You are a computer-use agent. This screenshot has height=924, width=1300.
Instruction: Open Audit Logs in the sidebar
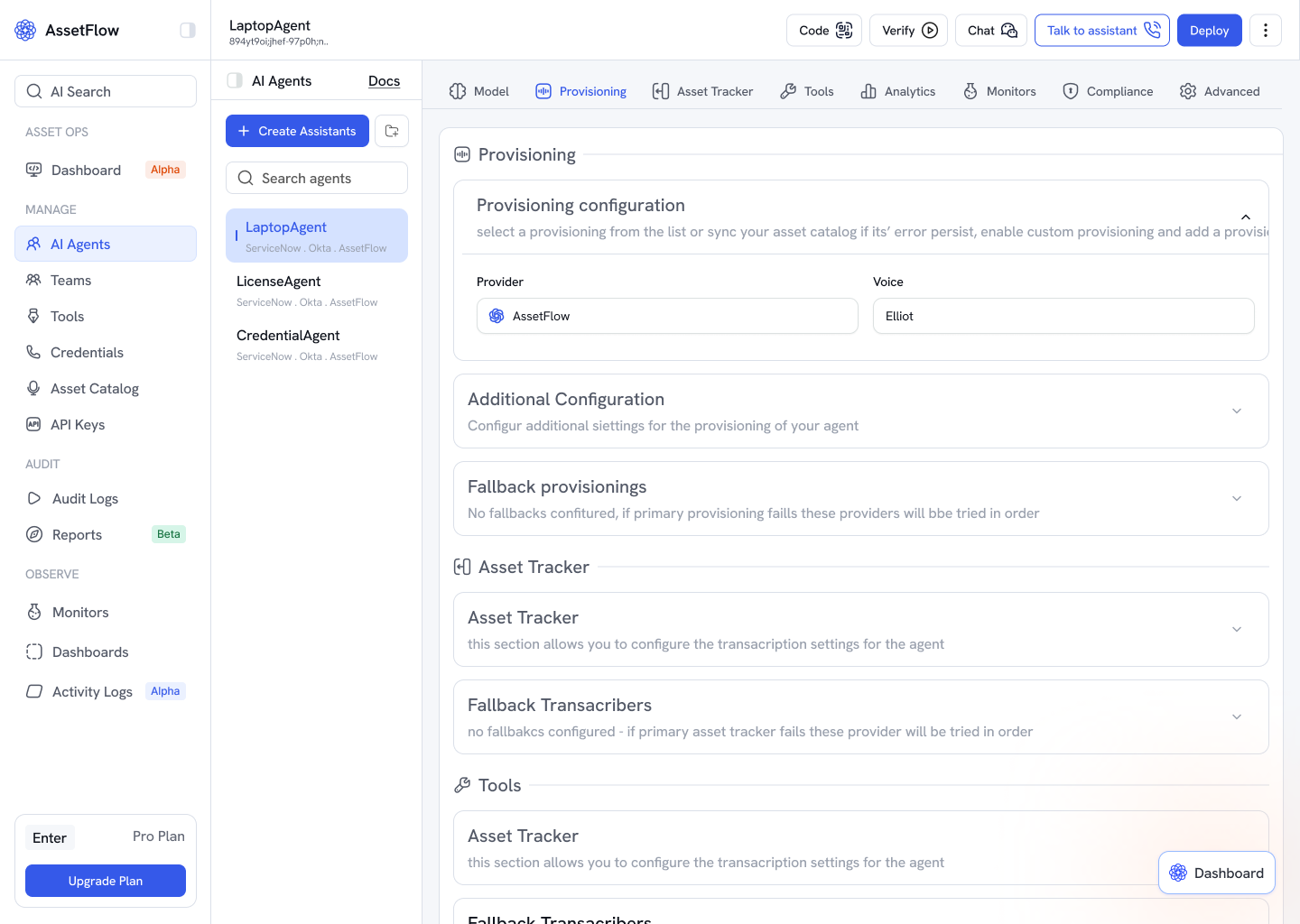point(106,499)
